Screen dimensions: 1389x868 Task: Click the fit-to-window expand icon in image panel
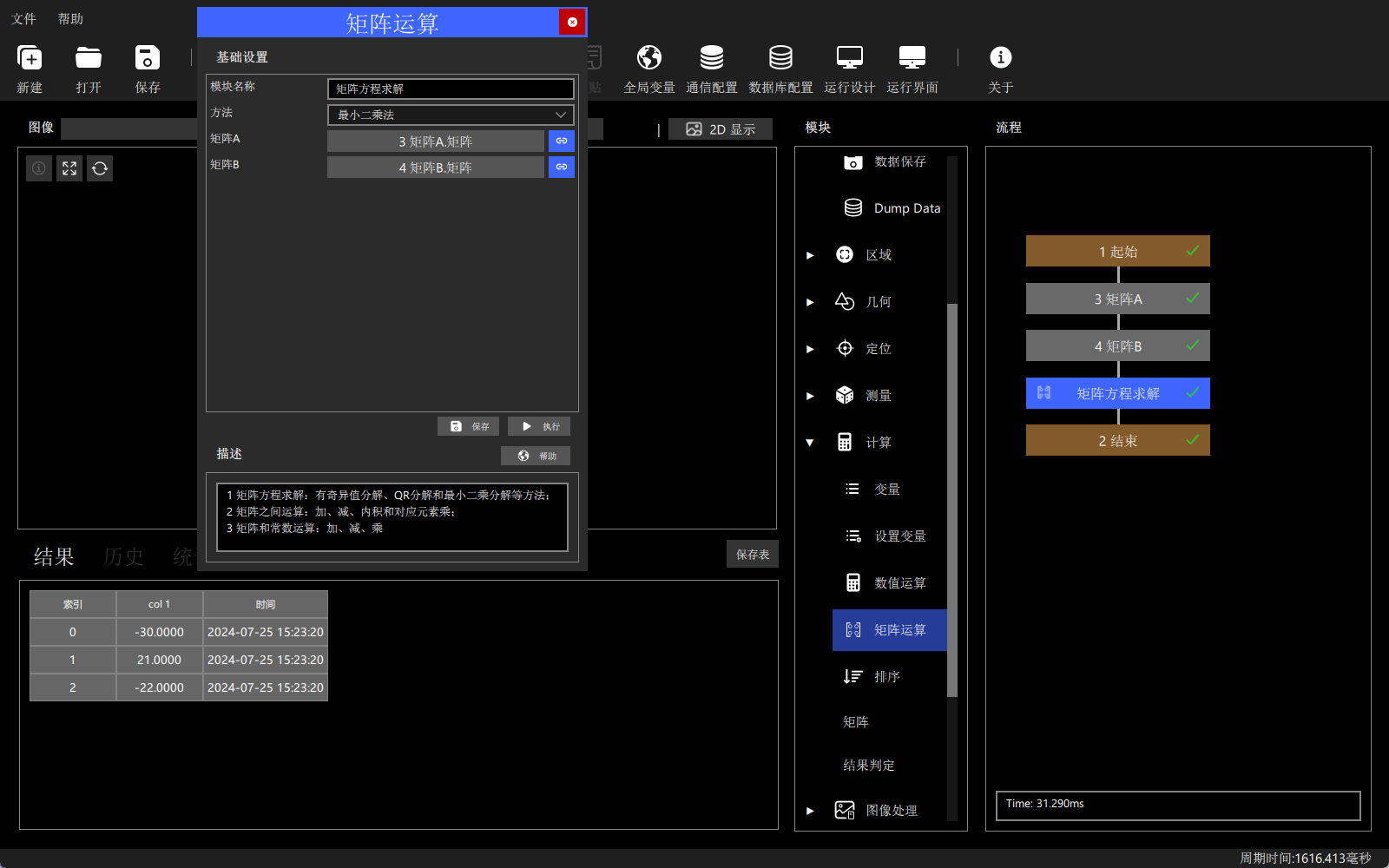point(69,168)
